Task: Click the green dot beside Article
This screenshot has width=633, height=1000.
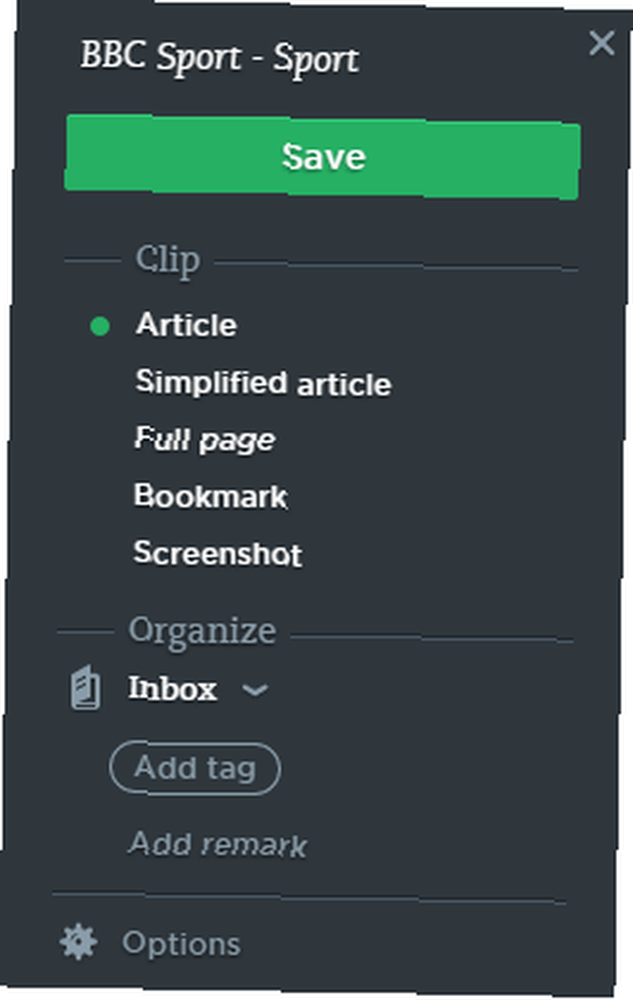Action: (99, 326)
